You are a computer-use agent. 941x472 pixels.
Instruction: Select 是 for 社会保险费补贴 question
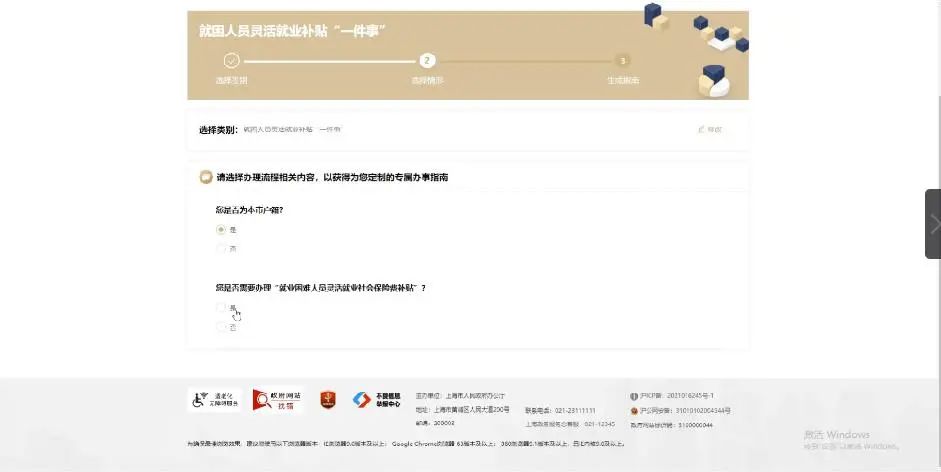pyautogui.click(x=221, y=308)
